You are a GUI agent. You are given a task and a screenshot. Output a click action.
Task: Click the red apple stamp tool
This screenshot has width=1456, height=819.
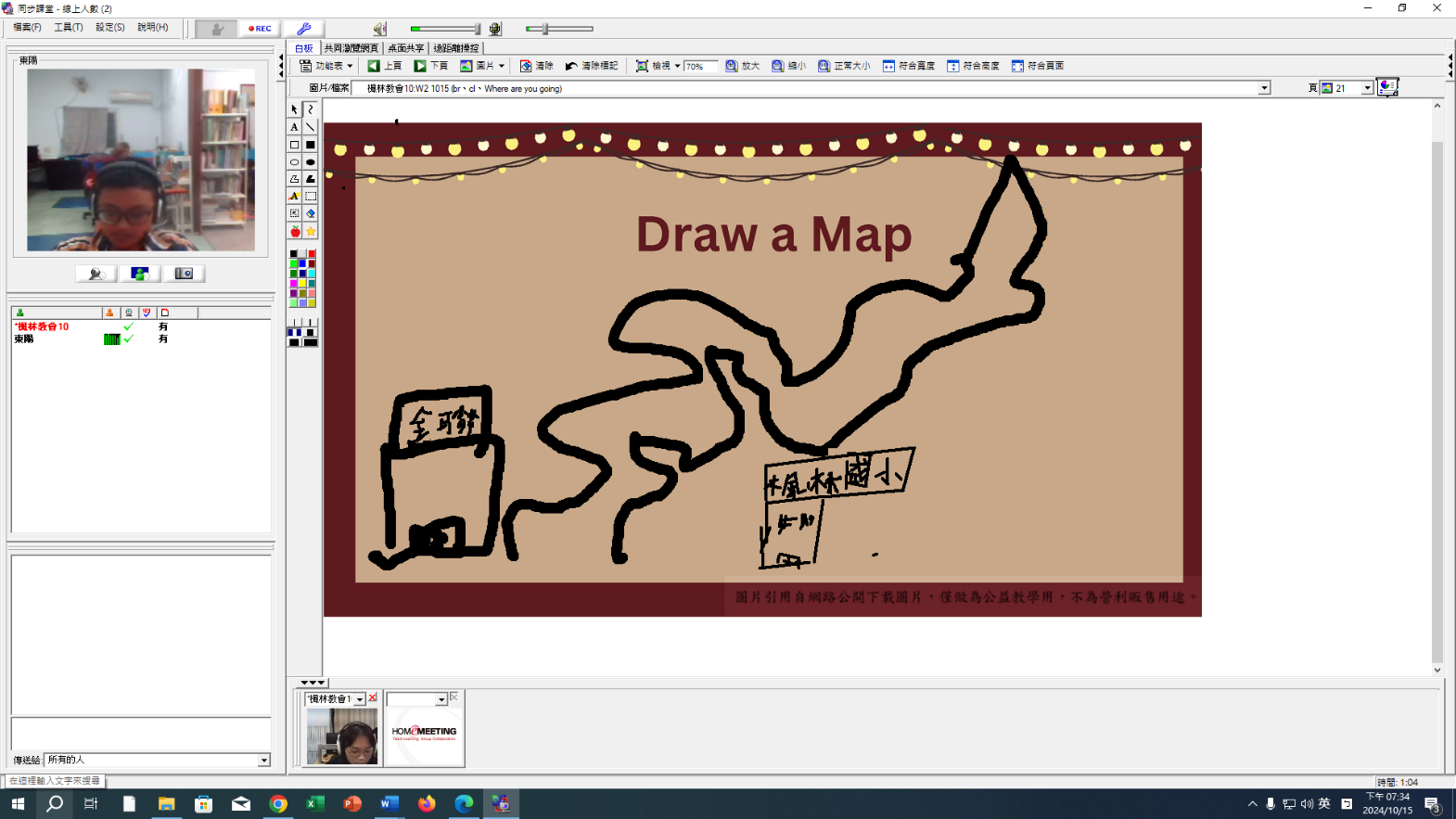[295, 231]
